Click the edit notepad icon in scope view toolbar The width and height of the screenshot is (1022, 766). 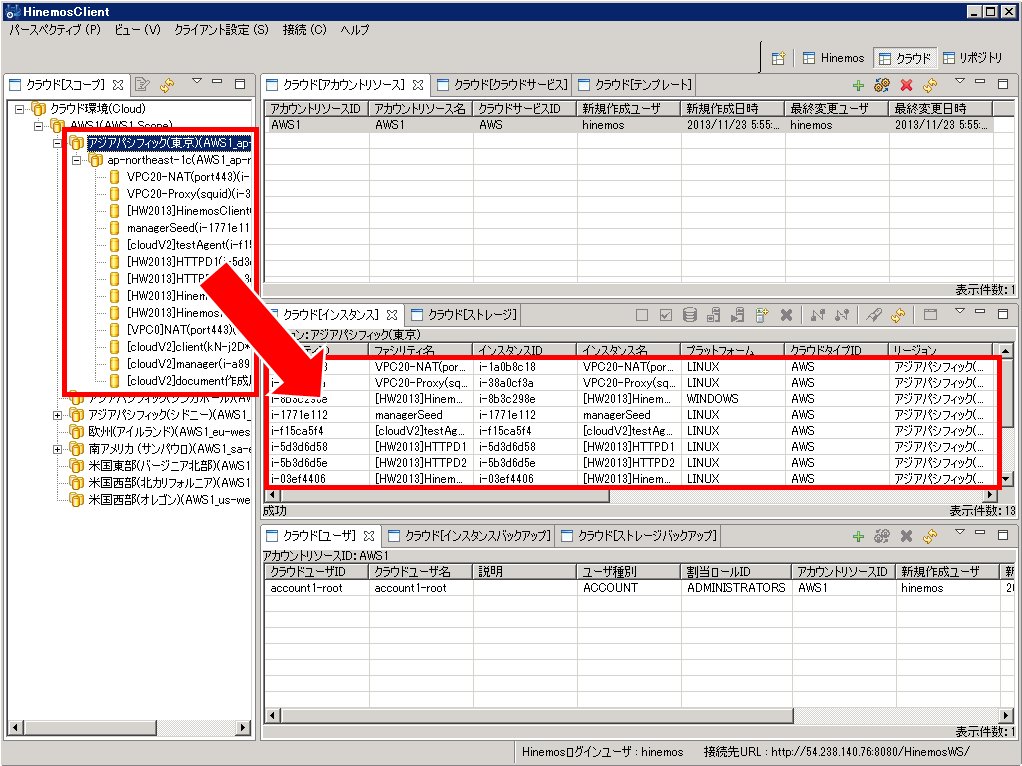(142, 85)
